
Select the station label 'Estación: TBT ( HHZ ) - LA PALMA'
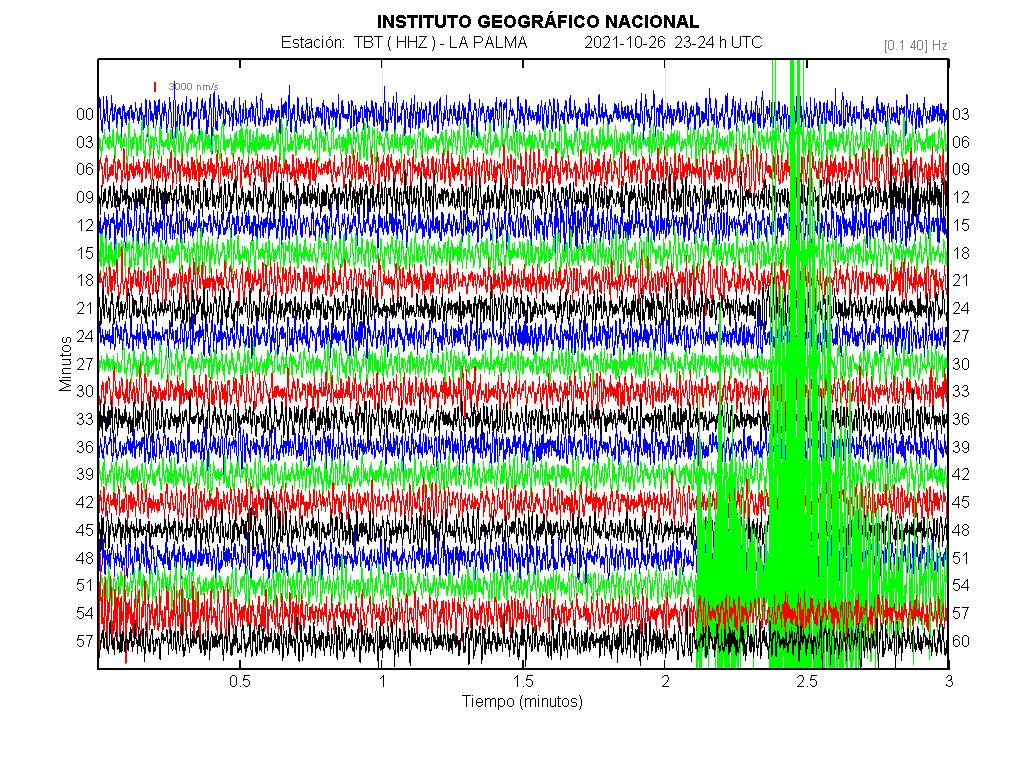404,43
